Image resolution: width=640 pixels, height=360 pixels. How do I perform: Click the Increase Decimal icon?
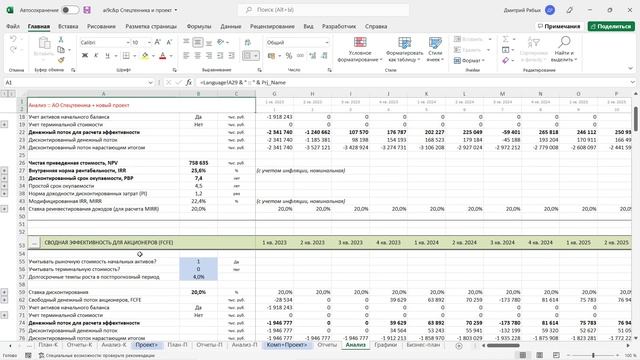[313, 56]
